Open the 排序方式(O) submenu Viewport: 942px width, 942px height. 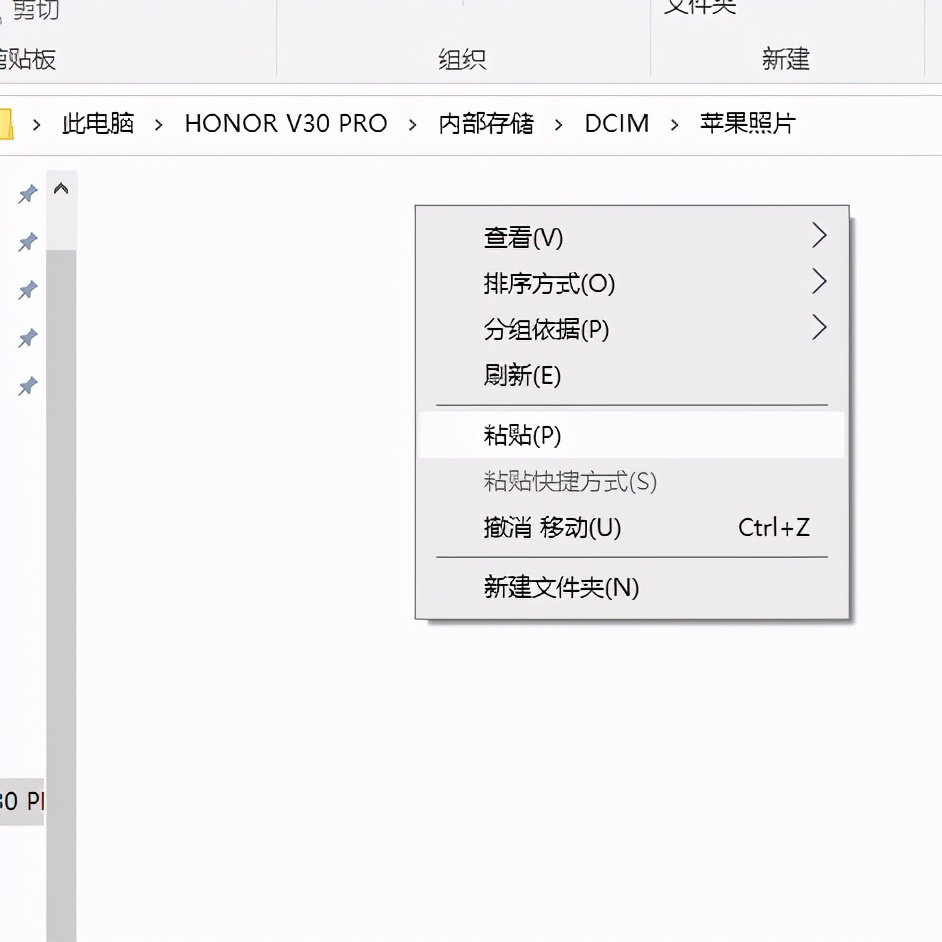[631, 283]
